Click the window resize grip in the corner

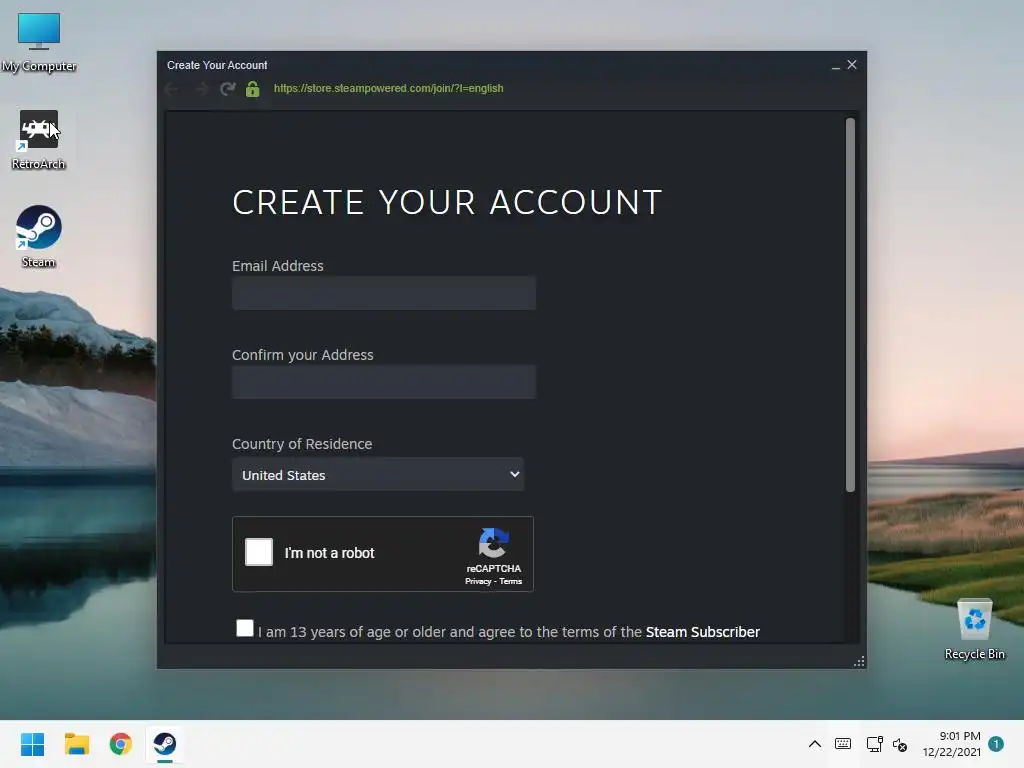click(859, 662)
